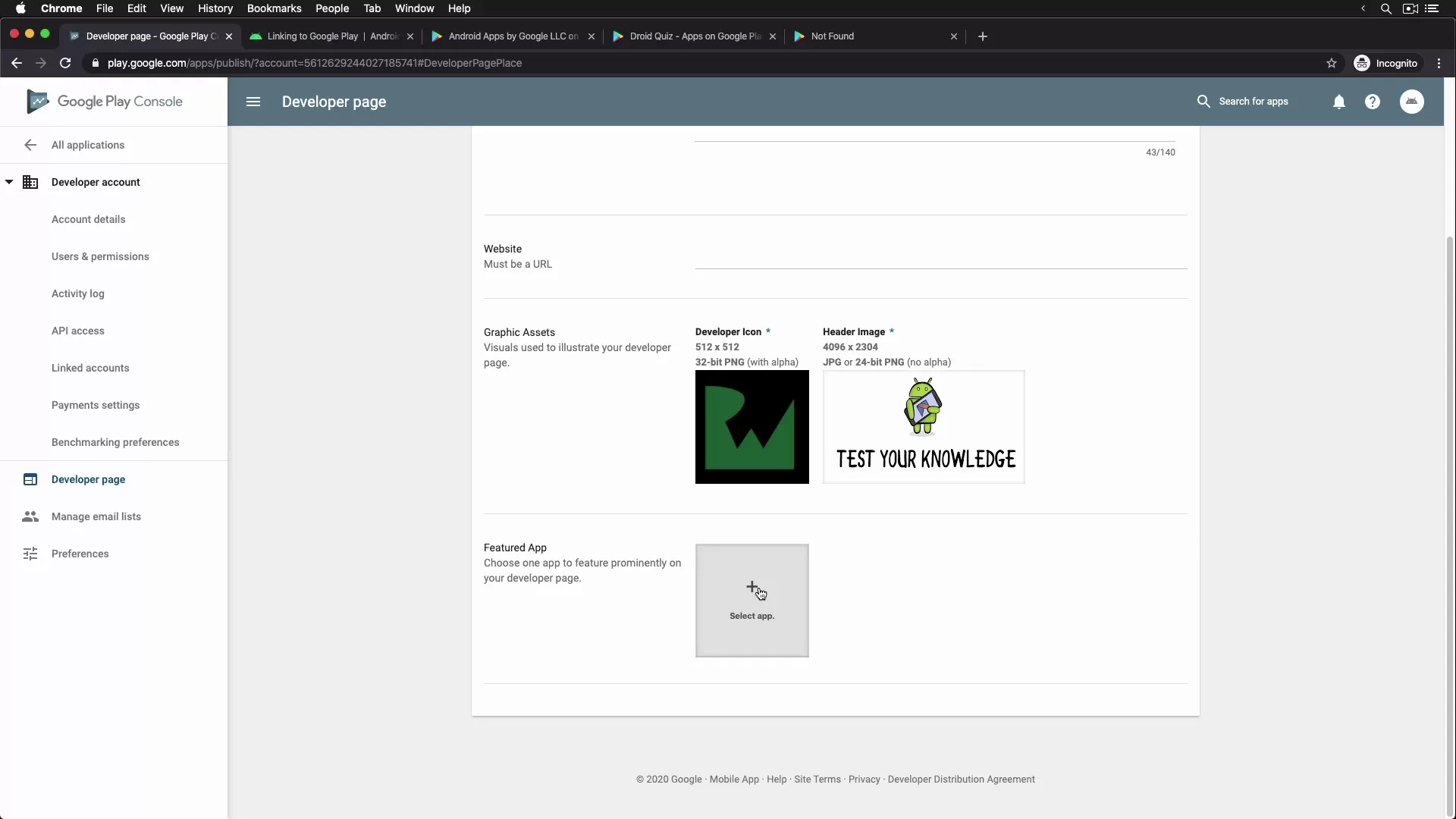Close the Not Found tab
This screenshot has height=819, width=1456.
(x=954, y=36)
